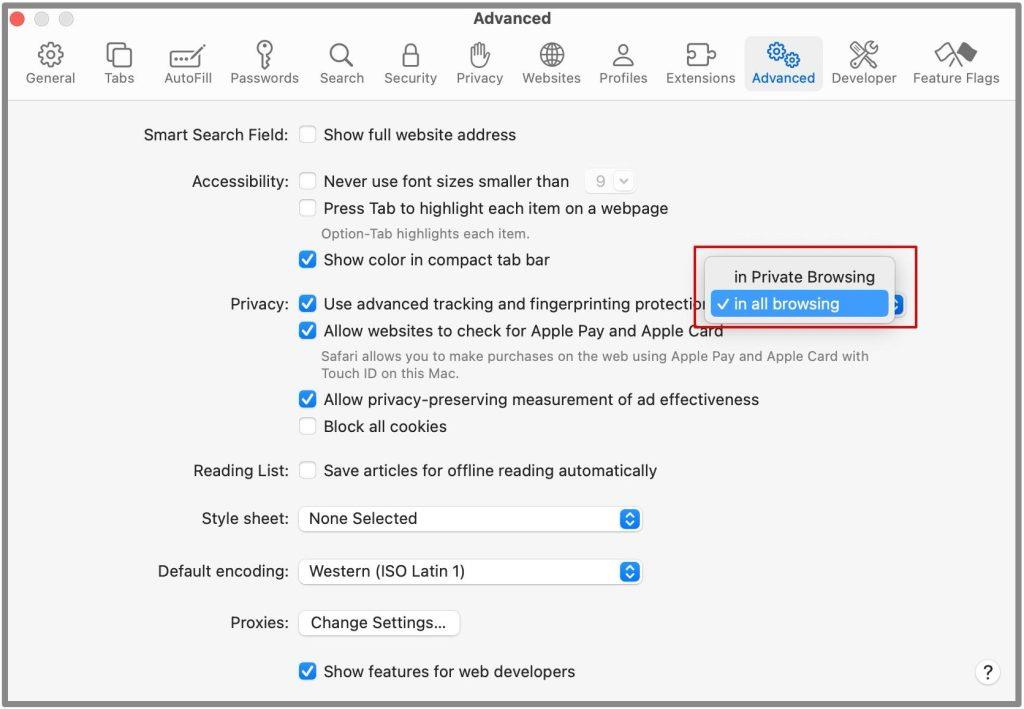The width and height of the screenshot is (1024, 709).
Task: Enable Press Tab to highlight each item
Action: point(308,208)
